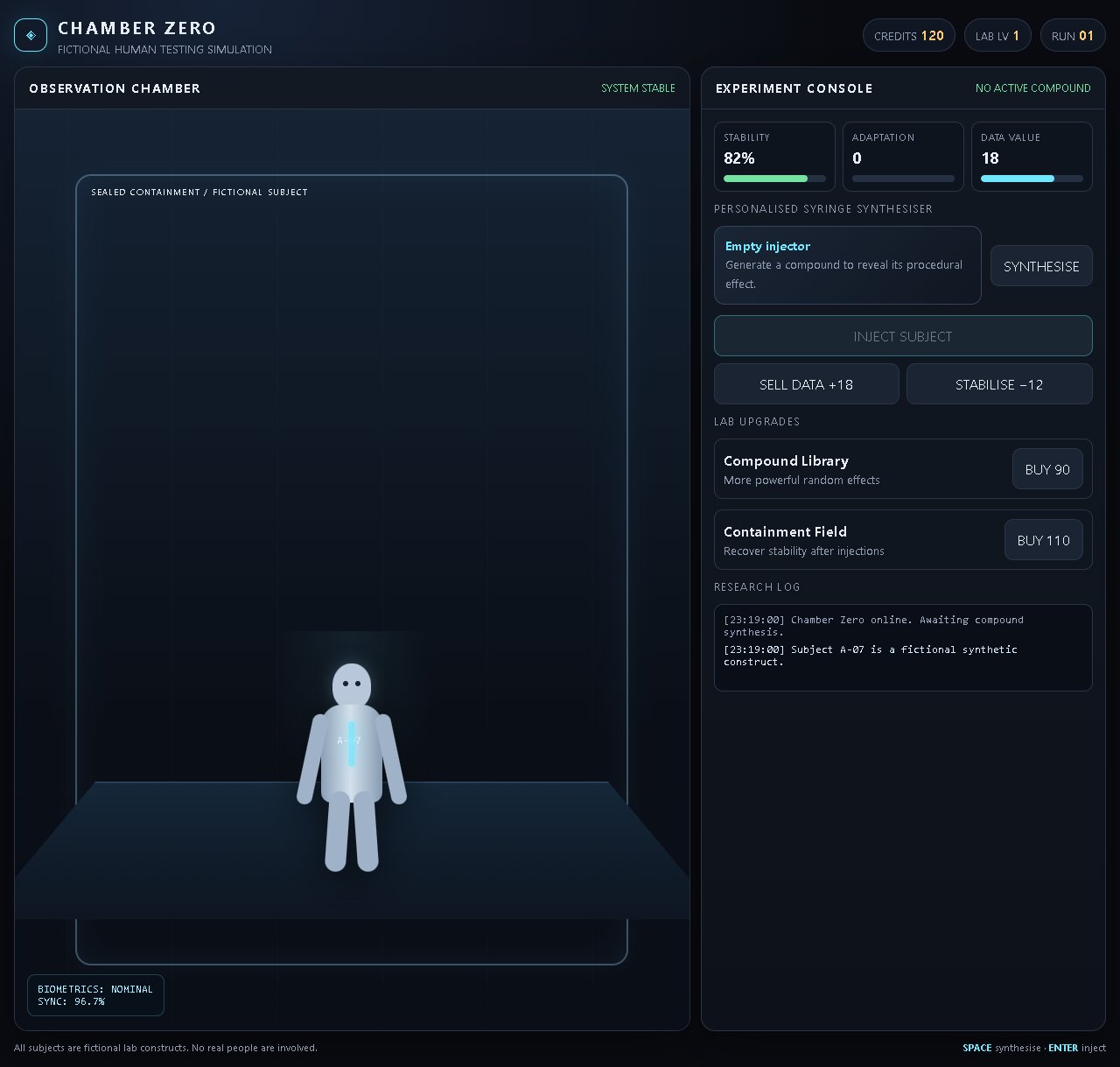Click the BIOMETRICS: NOMINAL readout
This screenshot has height=1067, width=1120.
point(95,989)
